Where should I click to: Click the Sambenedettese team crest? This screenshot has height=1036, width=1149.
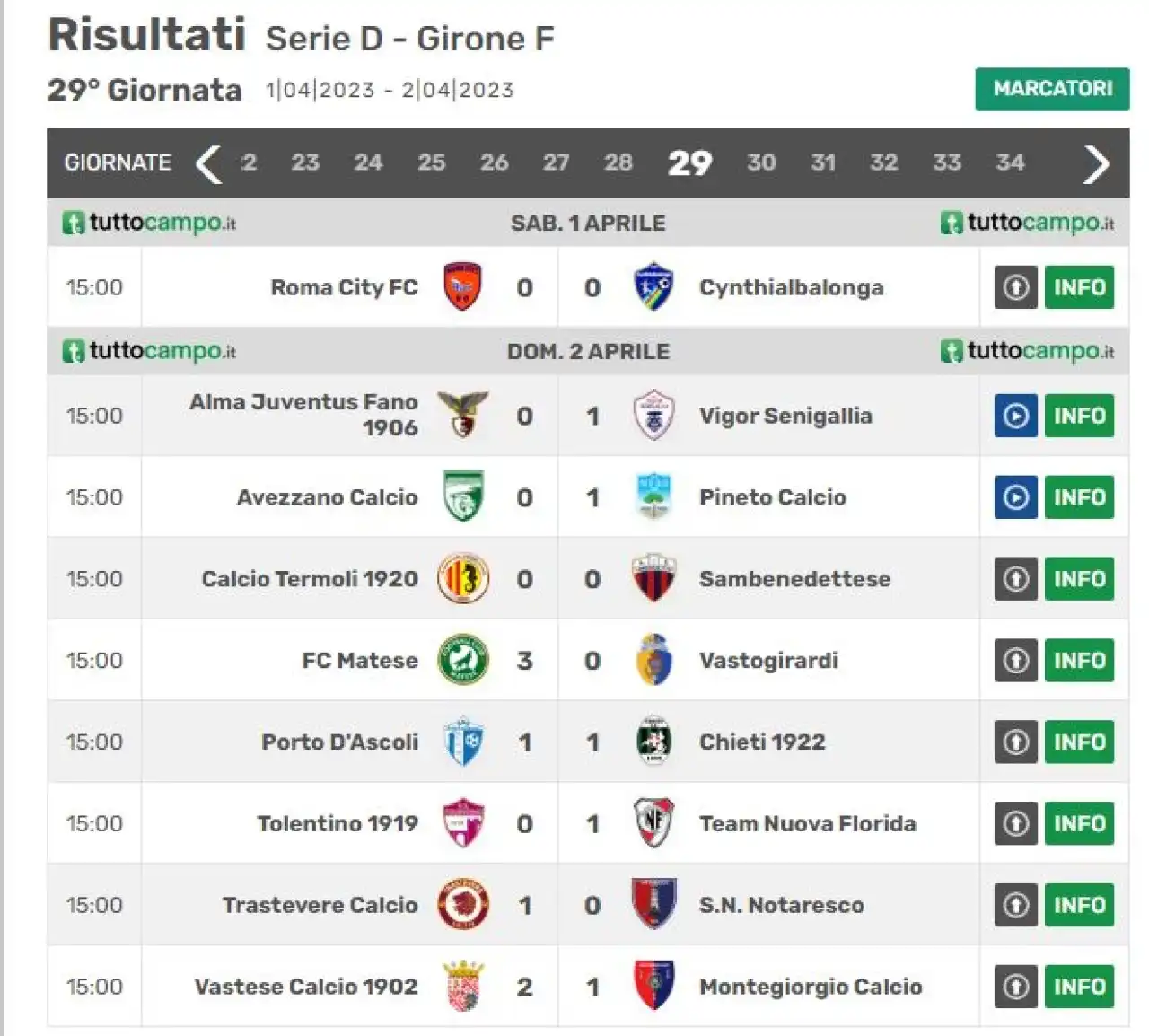point(653,579)
